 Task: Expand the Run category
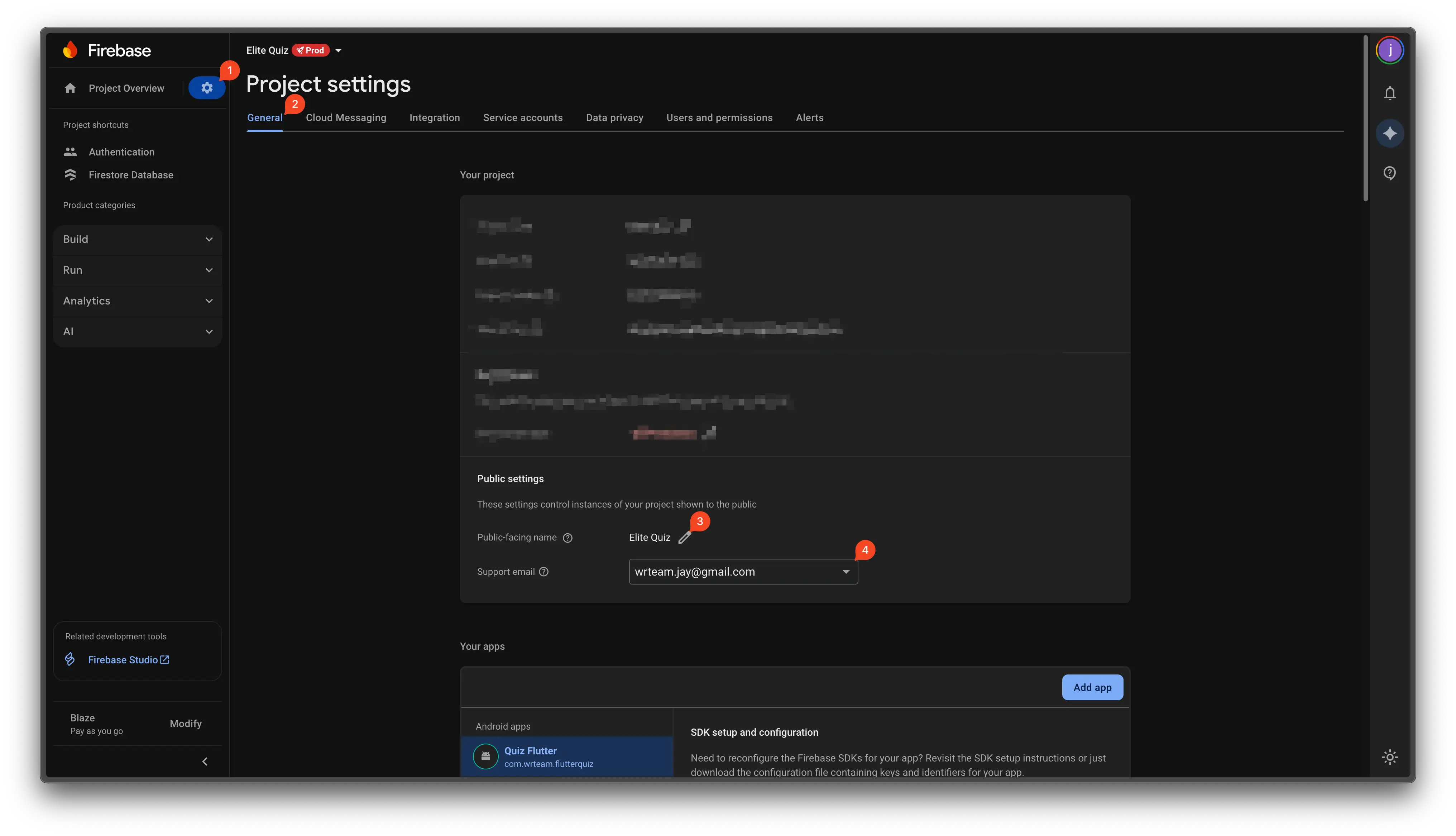137,270
